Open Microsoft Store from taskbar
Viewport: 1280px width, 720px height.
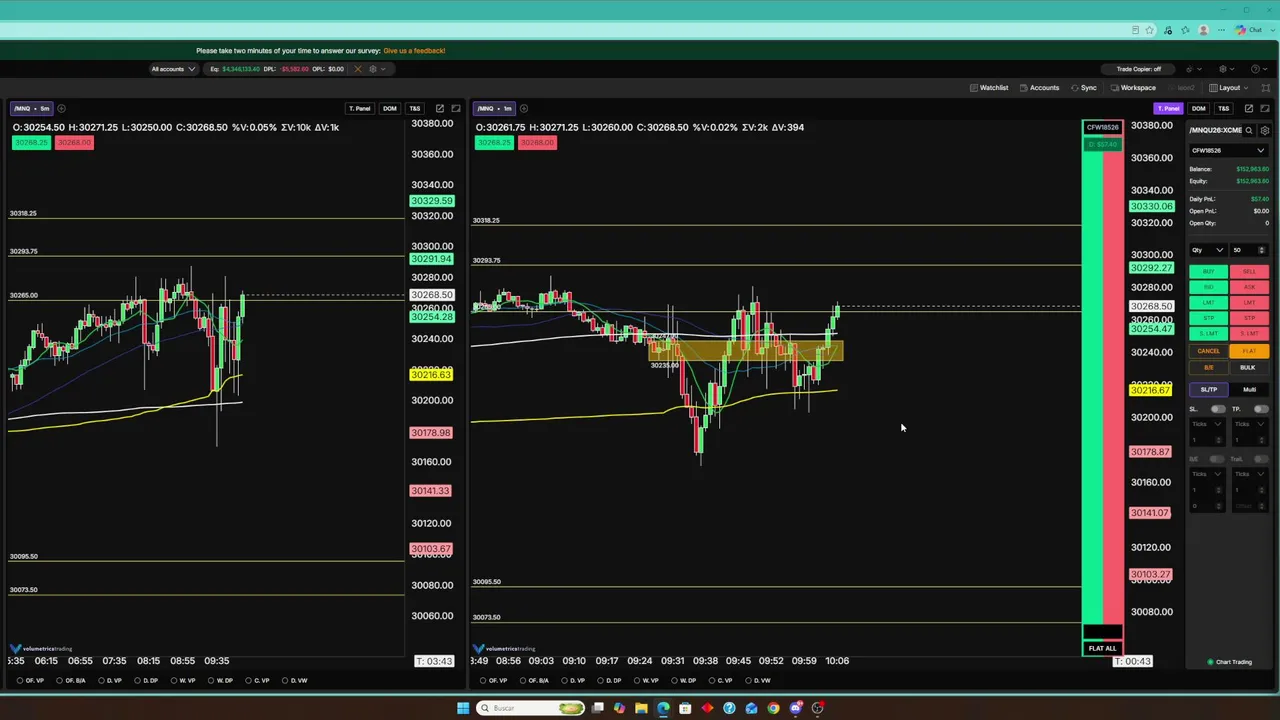coord(685,708)
